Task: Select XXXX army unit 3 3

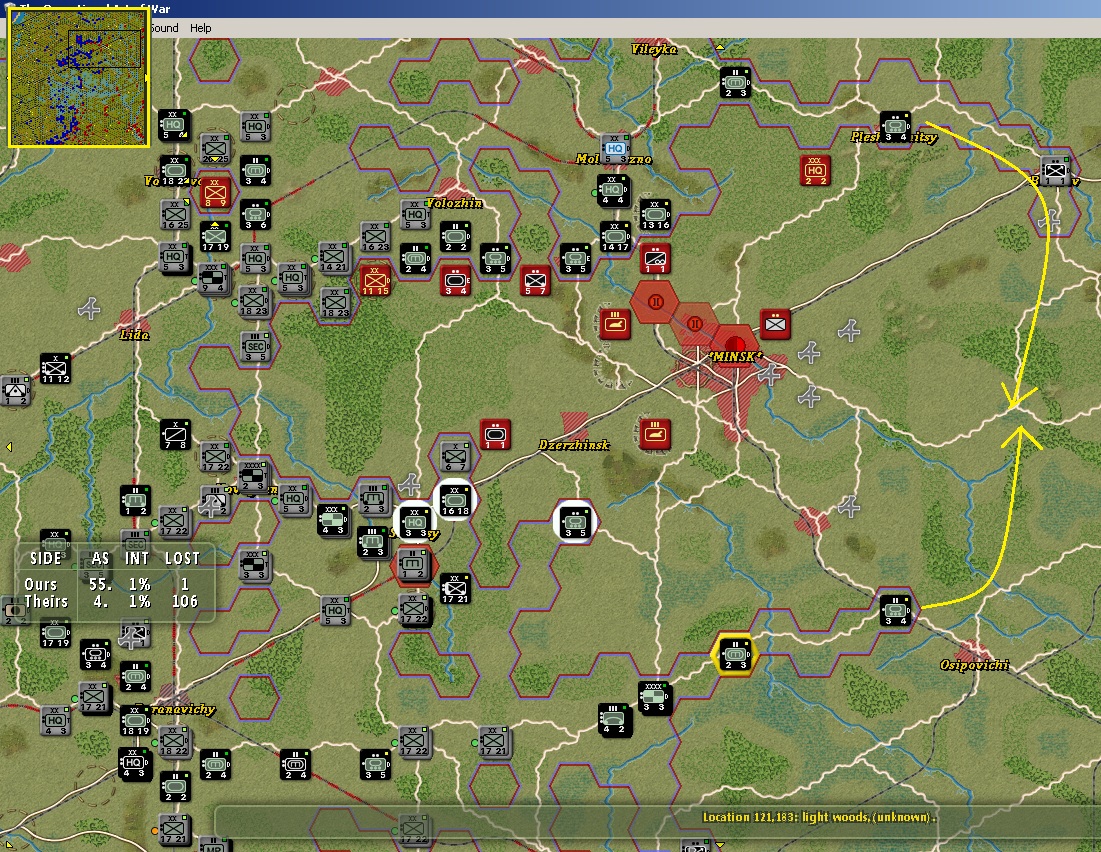Action: 655,698
